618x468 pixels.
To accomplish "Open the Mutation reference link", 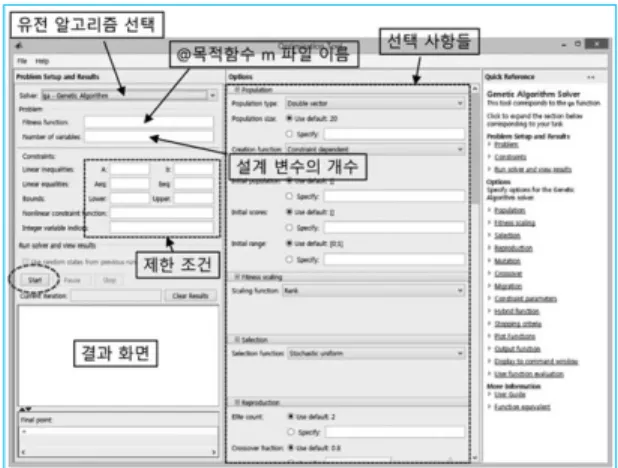I will coord(507,261).
